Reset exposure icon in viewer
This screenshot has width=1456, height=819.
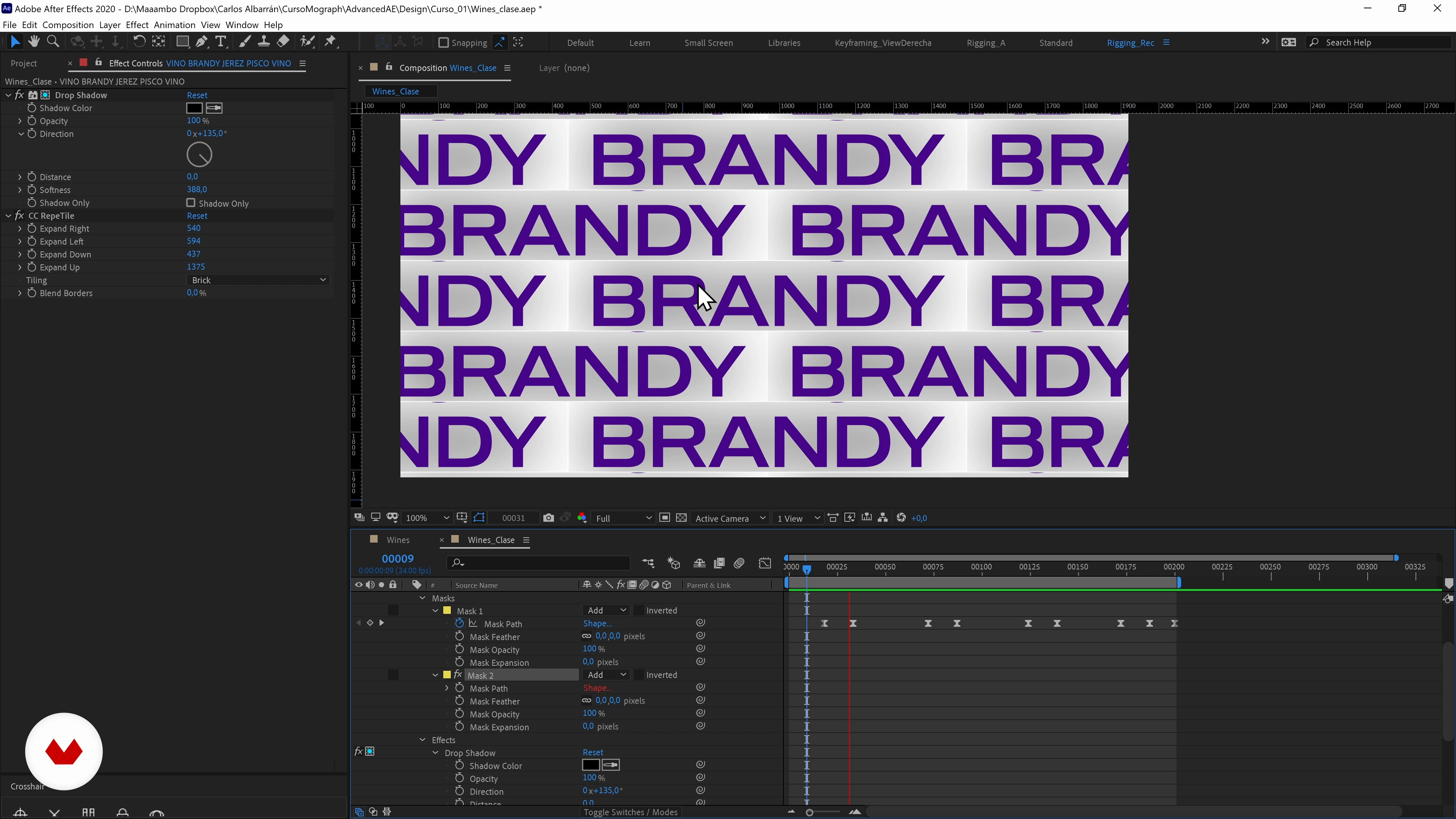(x=902, y=518)
